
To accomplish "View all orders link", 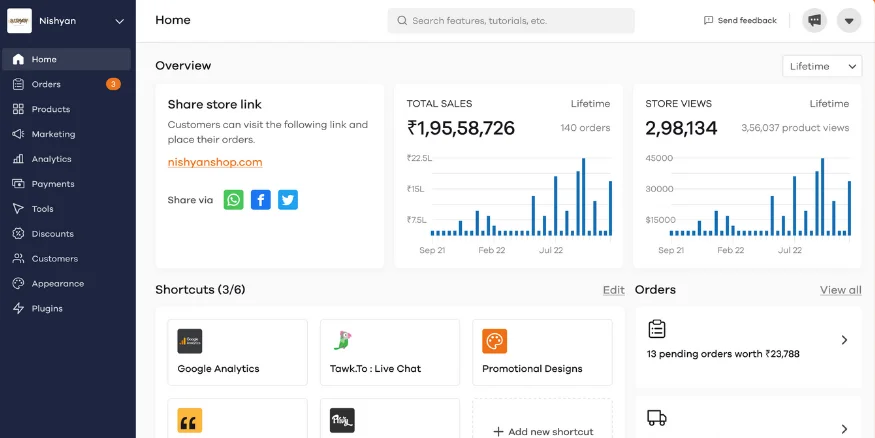I will [x=840, y=290].
